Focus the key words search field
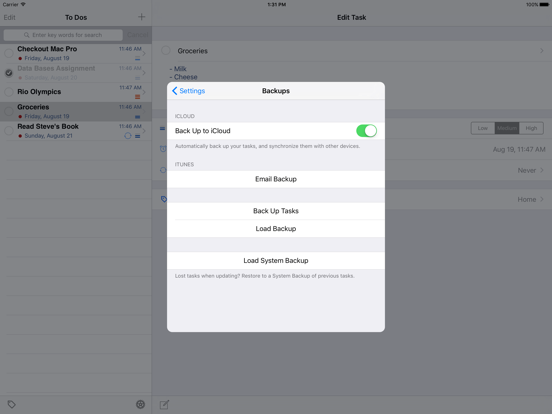Screen dimensions: 552x414 point(63,35)
